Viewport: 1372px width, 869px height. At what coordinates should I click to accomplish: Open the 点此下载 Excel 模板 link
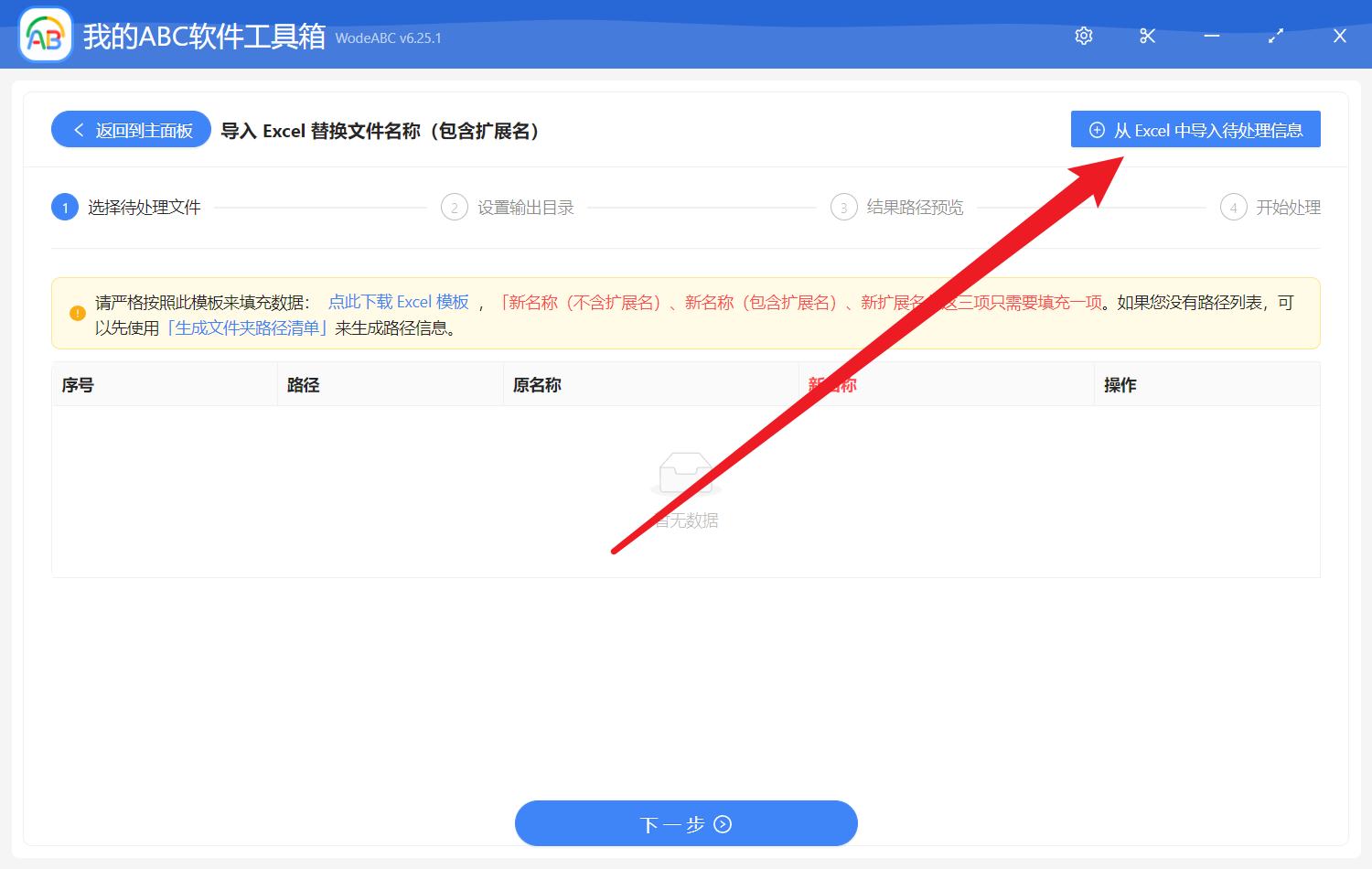point(398,301)
